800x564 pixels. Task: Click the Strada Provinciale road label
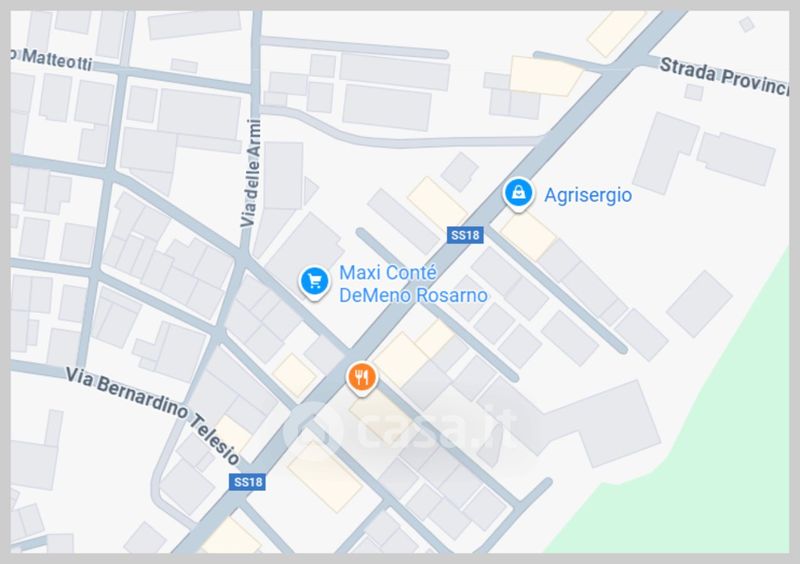coord(723,76)
